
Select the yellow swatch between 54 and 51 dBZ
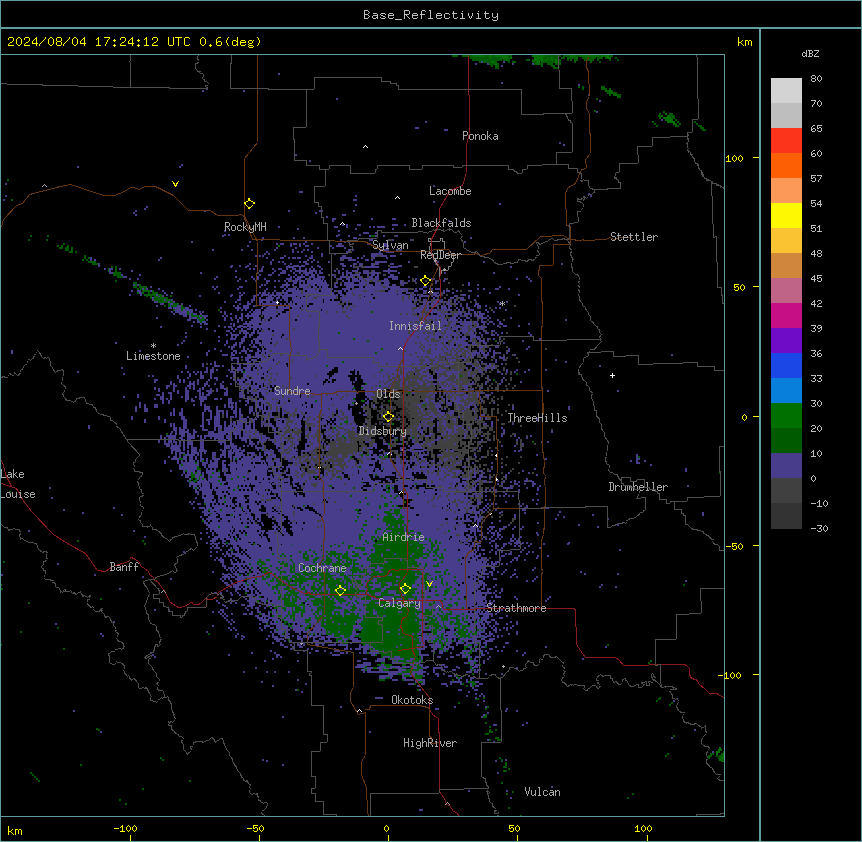(x=786, y=215)
